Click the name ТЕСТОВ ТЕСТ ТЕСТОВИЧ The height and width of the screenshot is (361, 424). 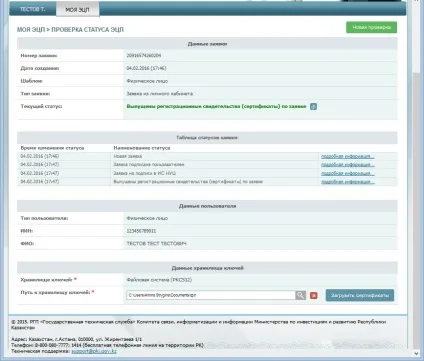156,243
